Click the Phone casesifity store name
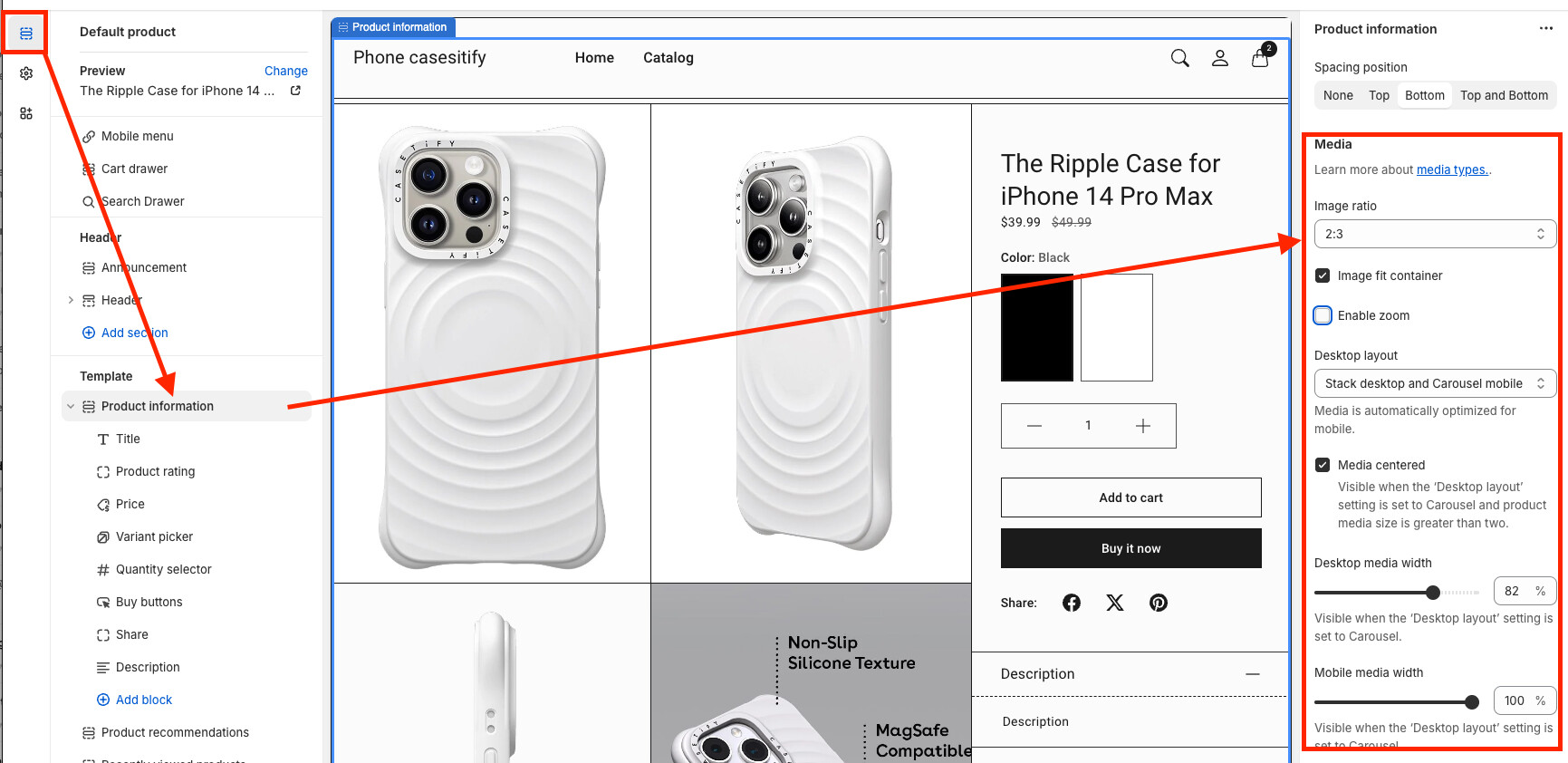Image resolution: width=1568 pixels, height=763 pixels. click(419, 58)
